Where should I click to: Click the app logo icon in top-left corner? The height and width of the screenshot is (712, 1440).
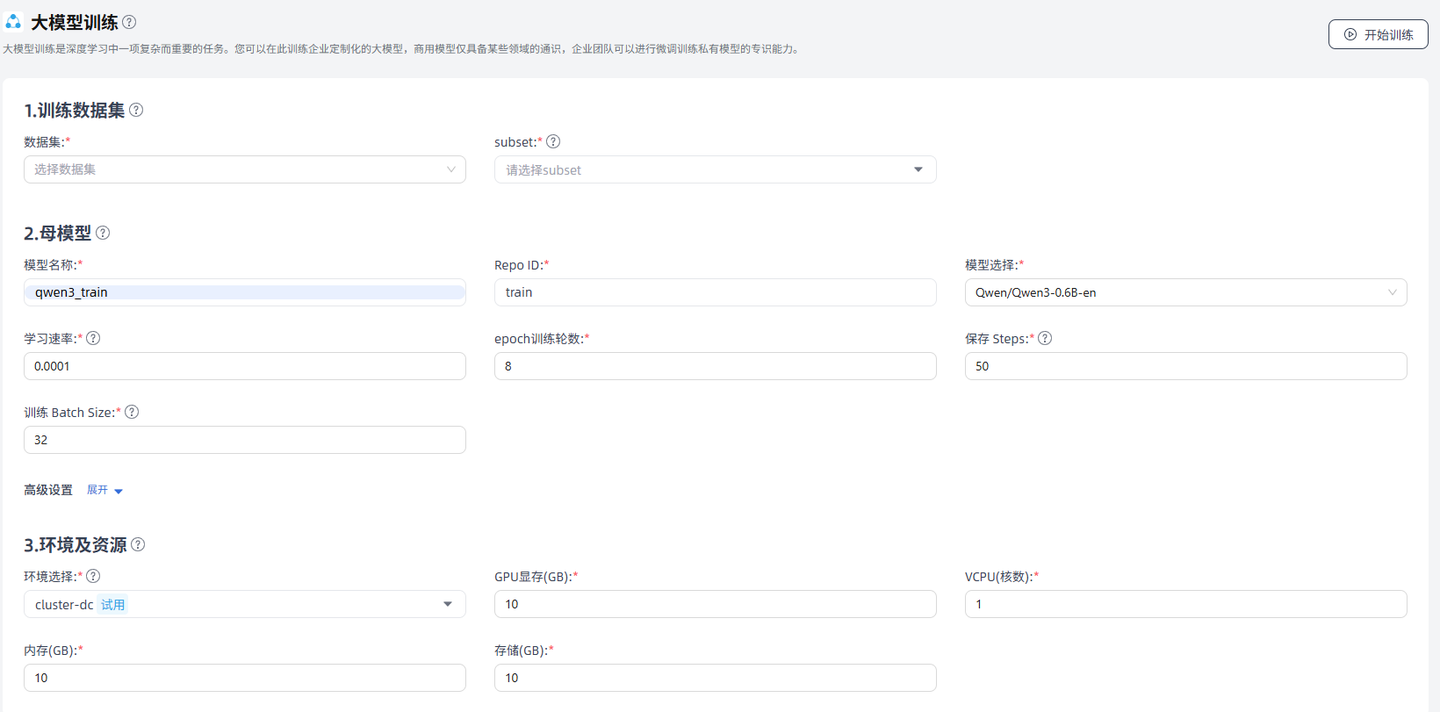click(14, 20)
